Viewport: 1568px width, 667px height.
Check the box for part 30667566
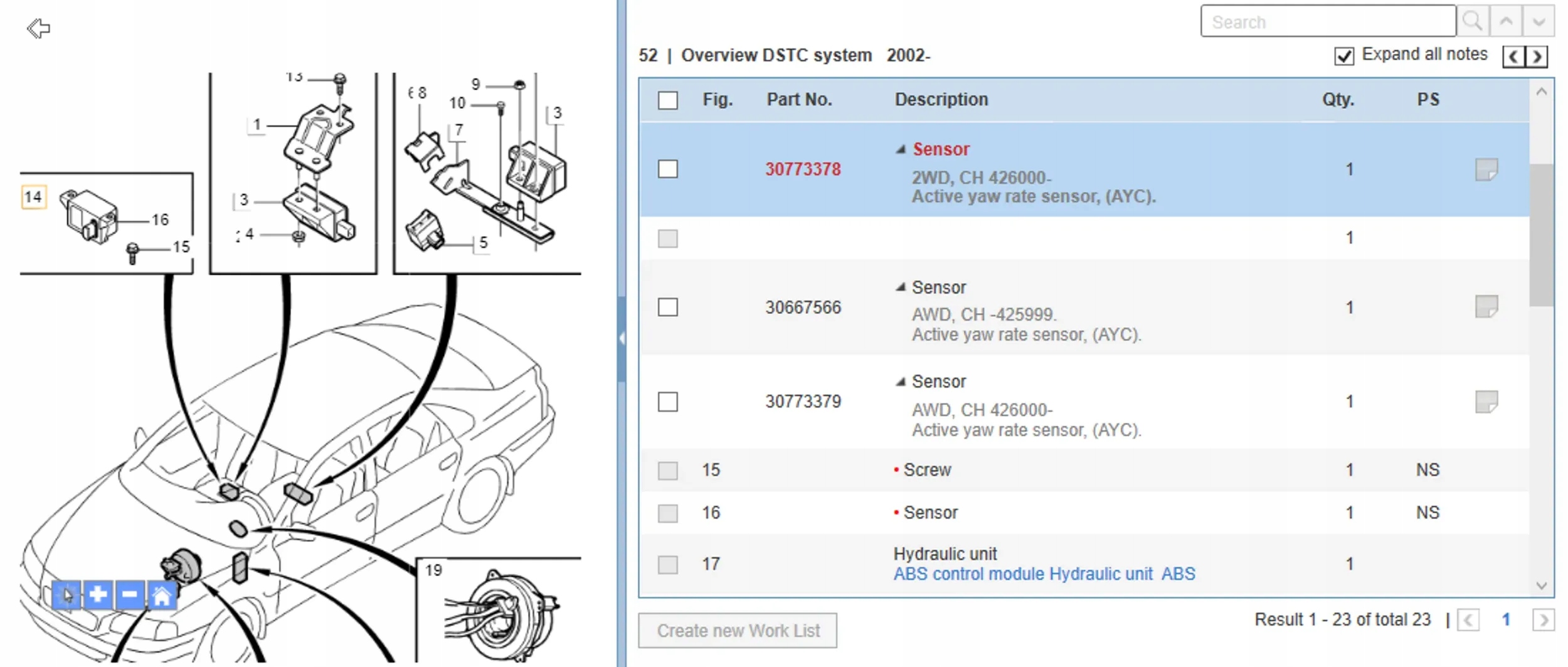coord(667,307)
